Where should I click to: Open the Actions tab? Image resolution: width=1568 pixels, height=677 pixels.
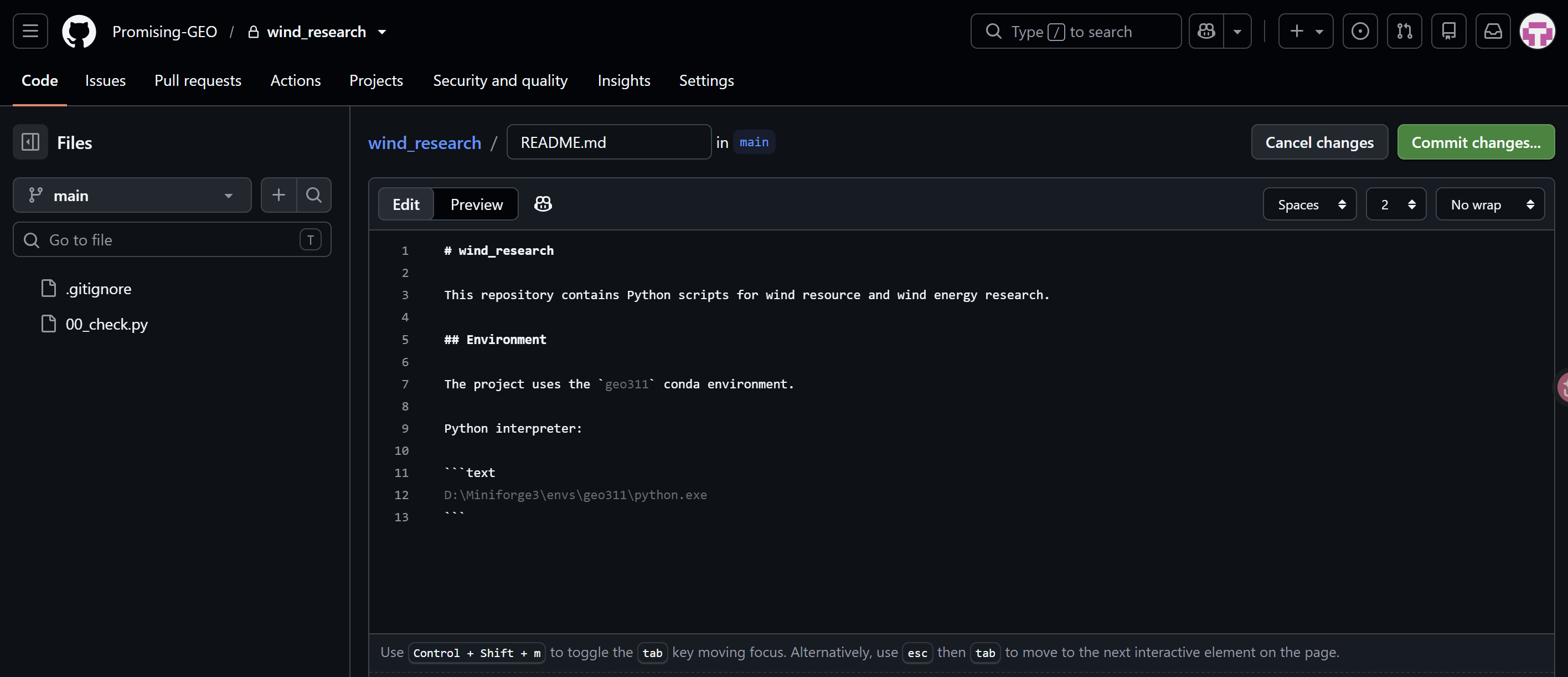295,80
